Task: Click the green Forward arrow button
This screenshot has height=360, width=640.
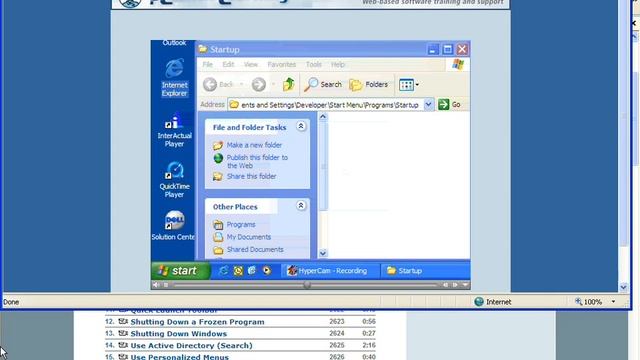Action: (x=258, y=84)
